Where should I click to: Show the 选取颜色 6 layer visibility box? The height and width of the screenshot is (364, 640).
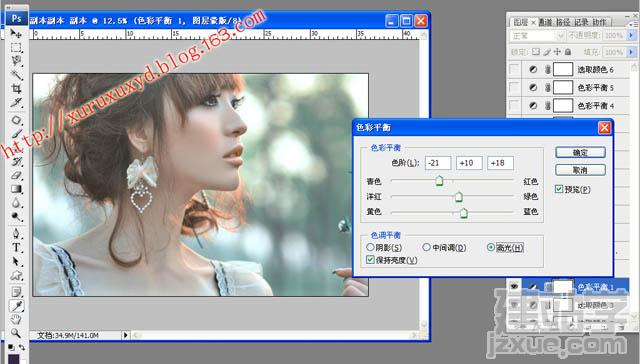point(514,69)
